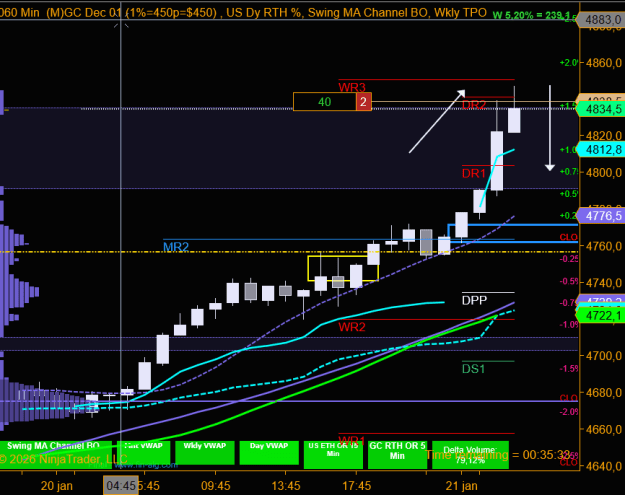This screenshot has height=495, width=625.
Task: Toggle the GC RTH OR 5 Min button
Action: tap(397, 454)
